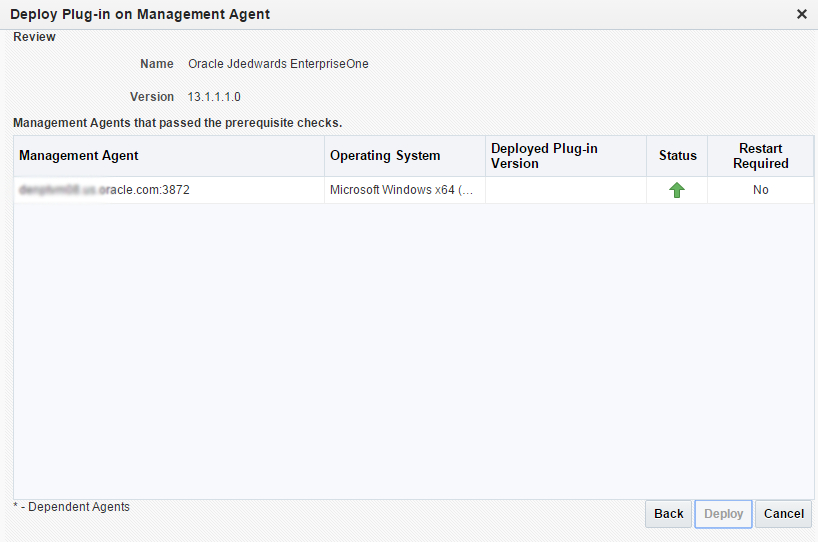Viewport: 818px width, 542px height.
Task: Click the 'No' restart required cell
Action: [x=760, y=190]
